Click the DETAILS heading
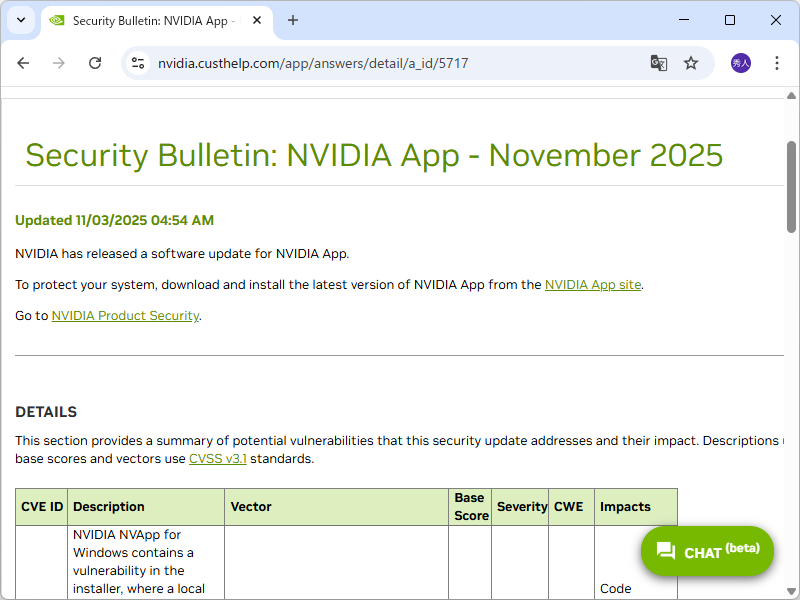The height and width of the screenshot is (600, 800). (x=46, y=412)
